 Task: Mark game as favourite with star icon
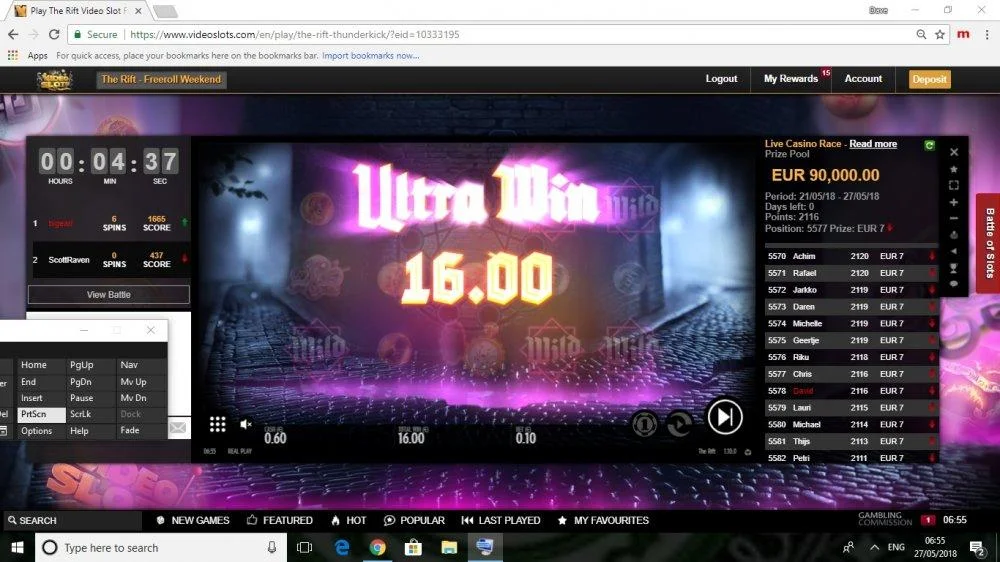tap(954, 169)
